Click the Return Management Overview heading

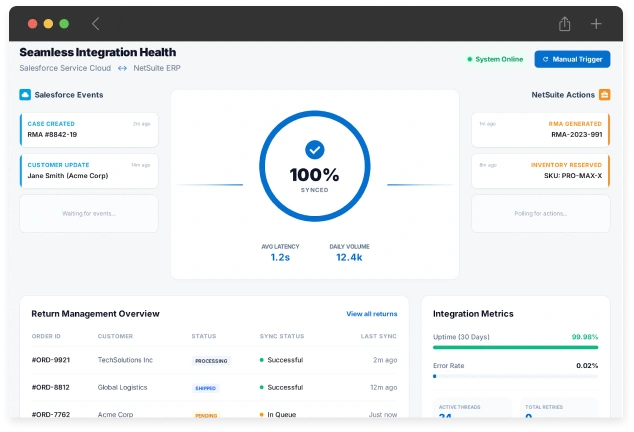95,314
